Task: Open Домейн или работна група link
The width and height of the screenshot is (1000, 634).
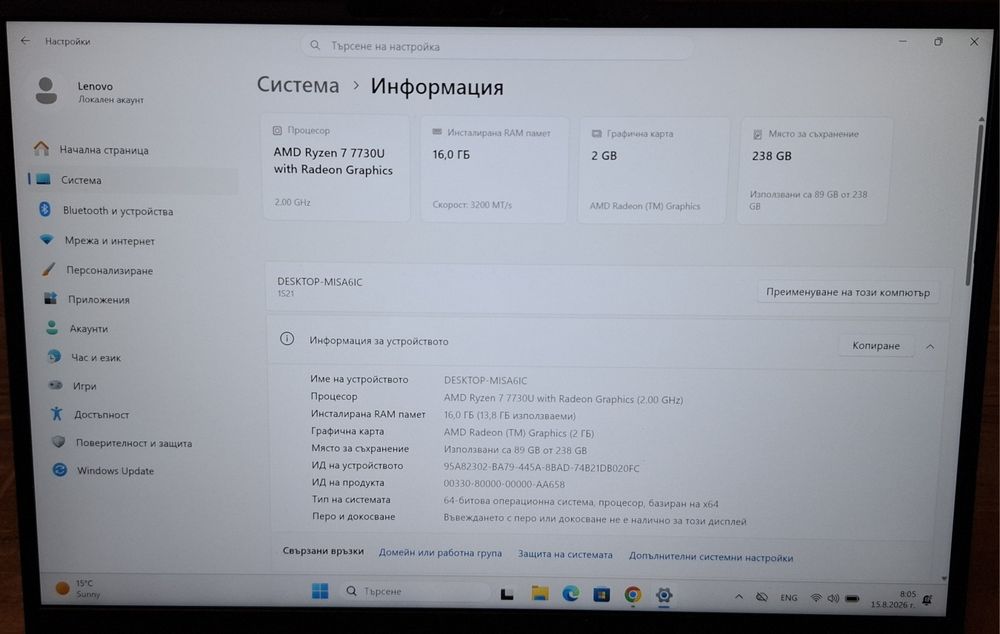Action: pyautogui.click(x=440, y=552)
